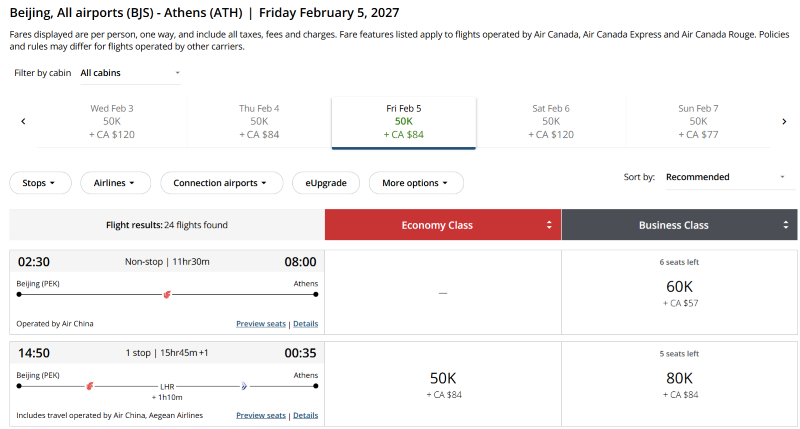Sort by Economy Class price arrows

[x=549, y=225]
